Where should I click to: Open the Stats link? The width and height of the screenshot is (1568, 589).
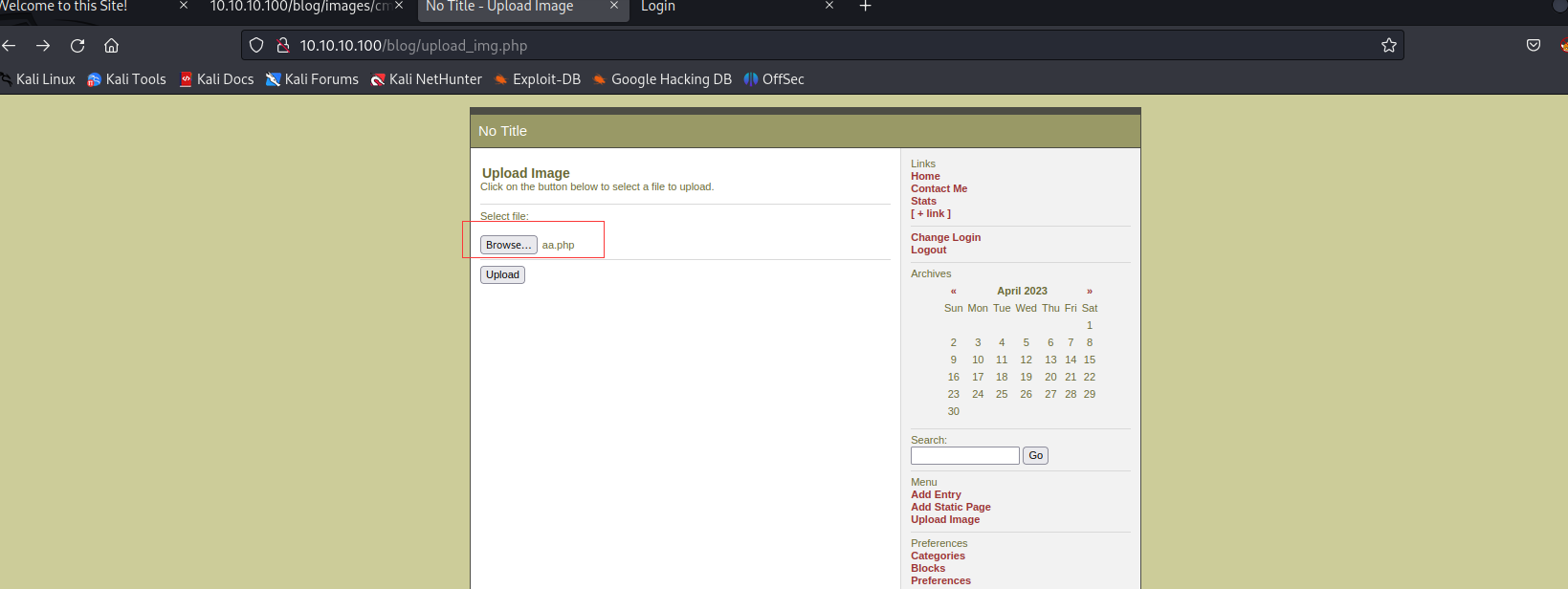923,201
